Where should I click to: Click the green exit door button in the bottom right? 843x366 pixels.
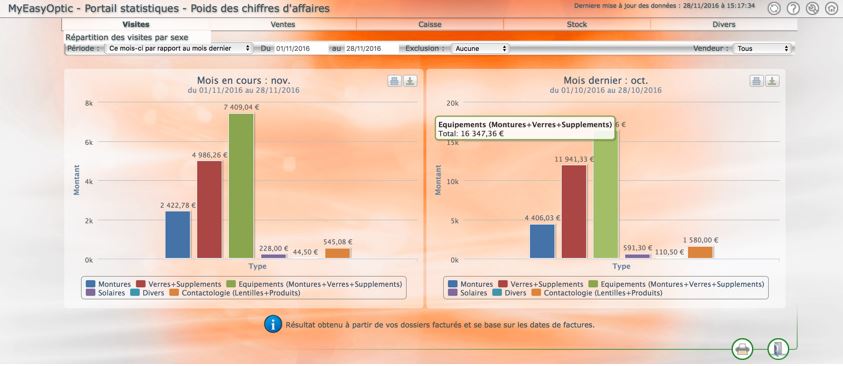[777, 349]
